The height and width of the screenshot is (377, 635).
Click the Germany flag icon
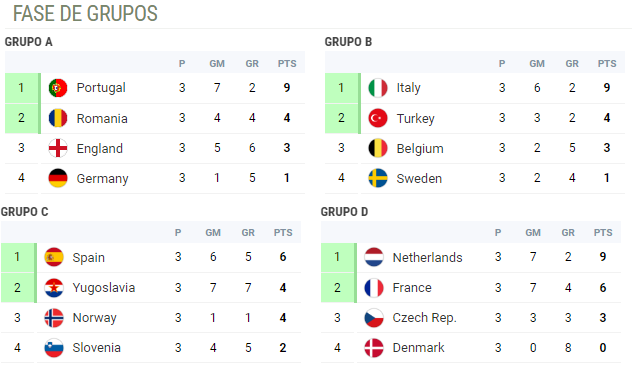[x=58, y=178]
